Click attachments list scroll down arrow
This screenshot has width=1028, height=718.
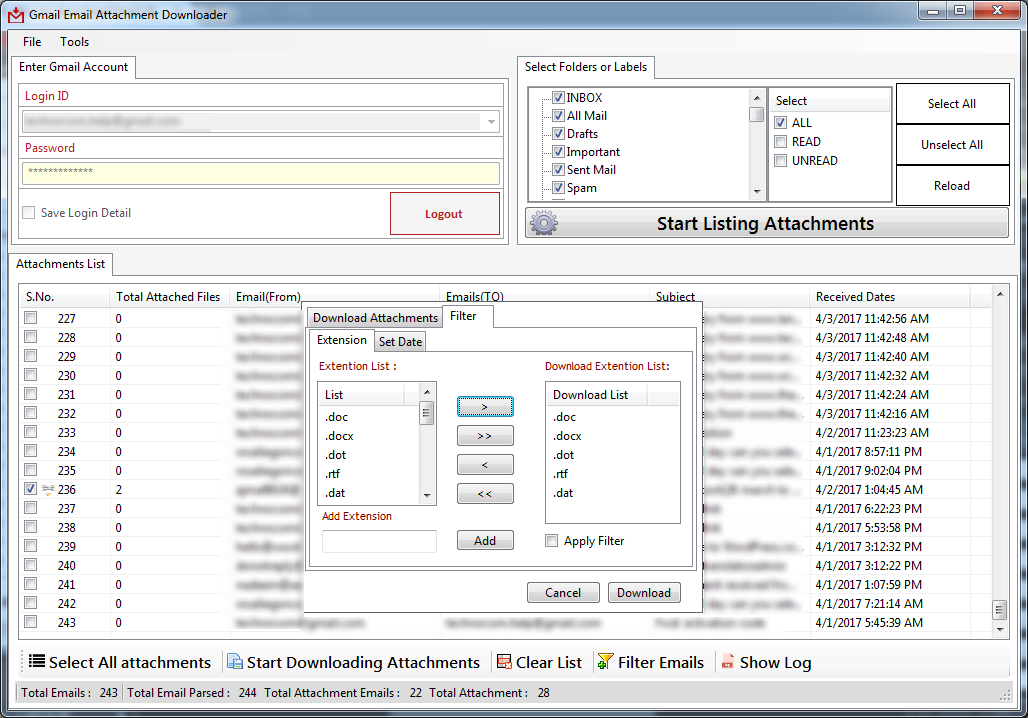[1000, 629]
